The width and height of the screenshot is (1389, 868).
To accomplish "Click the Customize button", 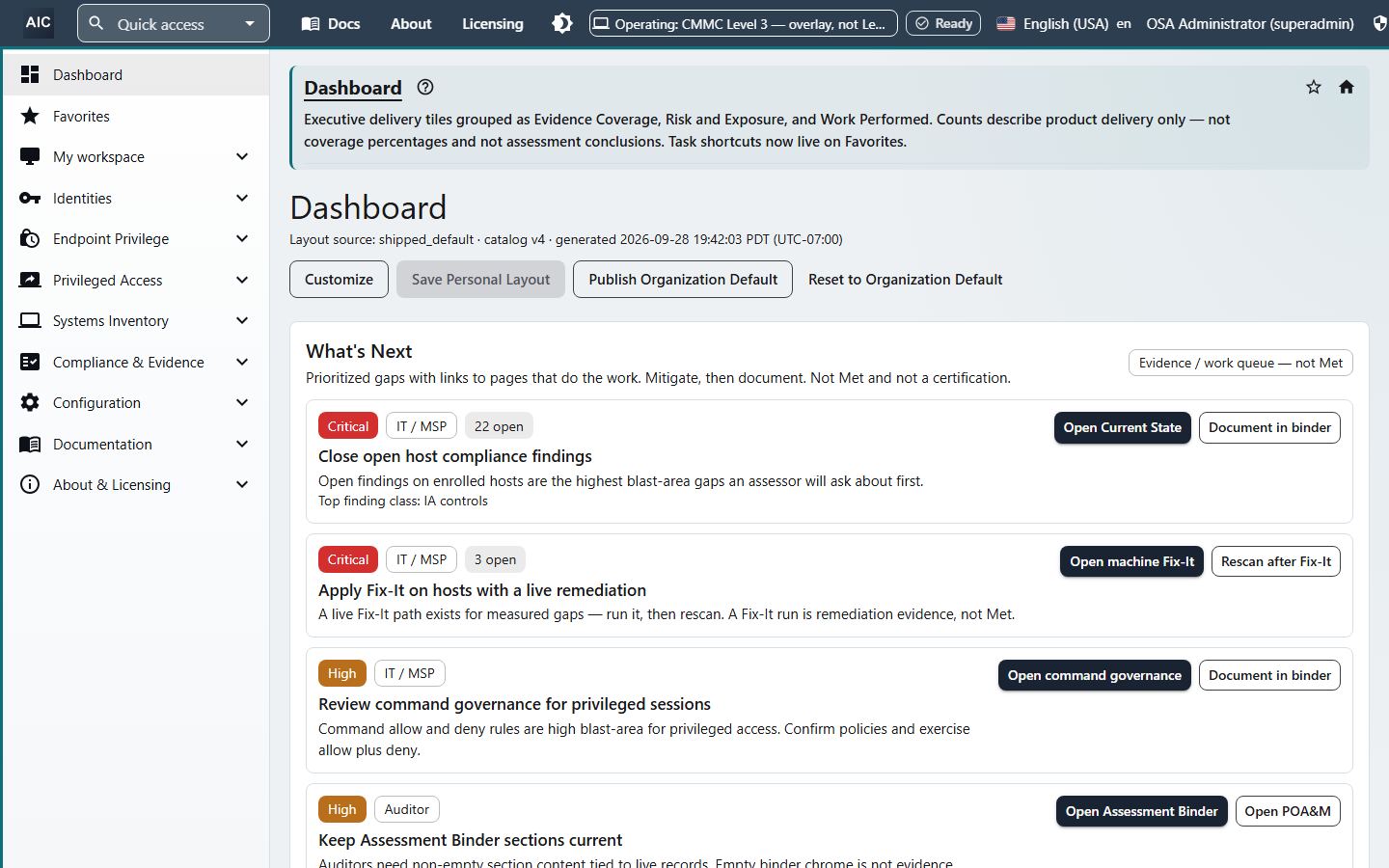I will [x=339, y=279].
